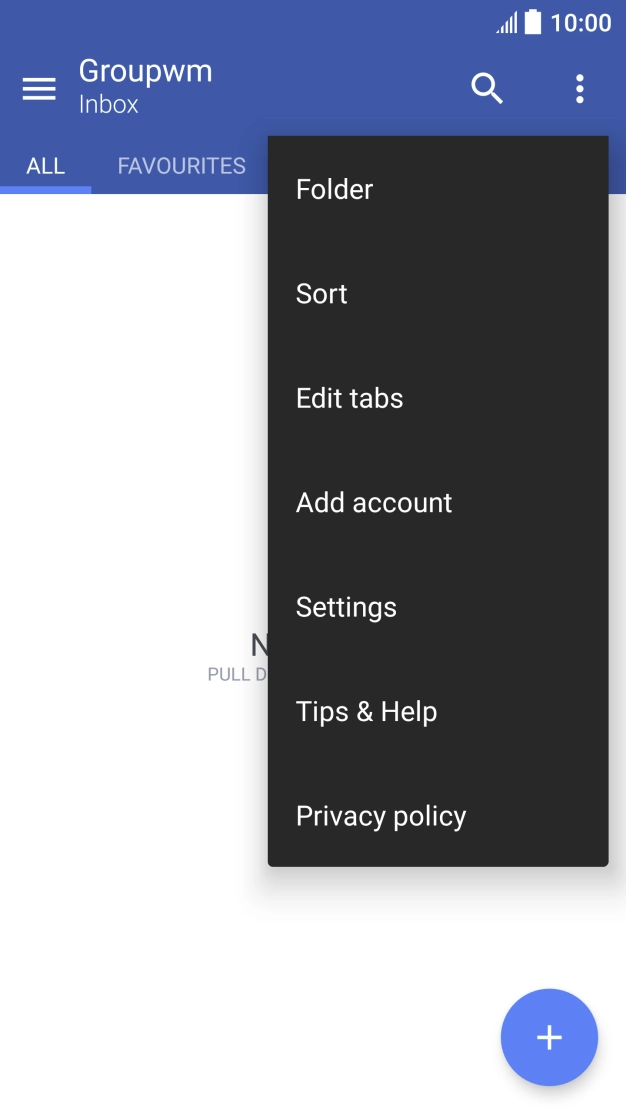The image size is (626, 1114).
Task: Open the Privacy policy entry
Action: pyautogui.click(x=380, y=815)
